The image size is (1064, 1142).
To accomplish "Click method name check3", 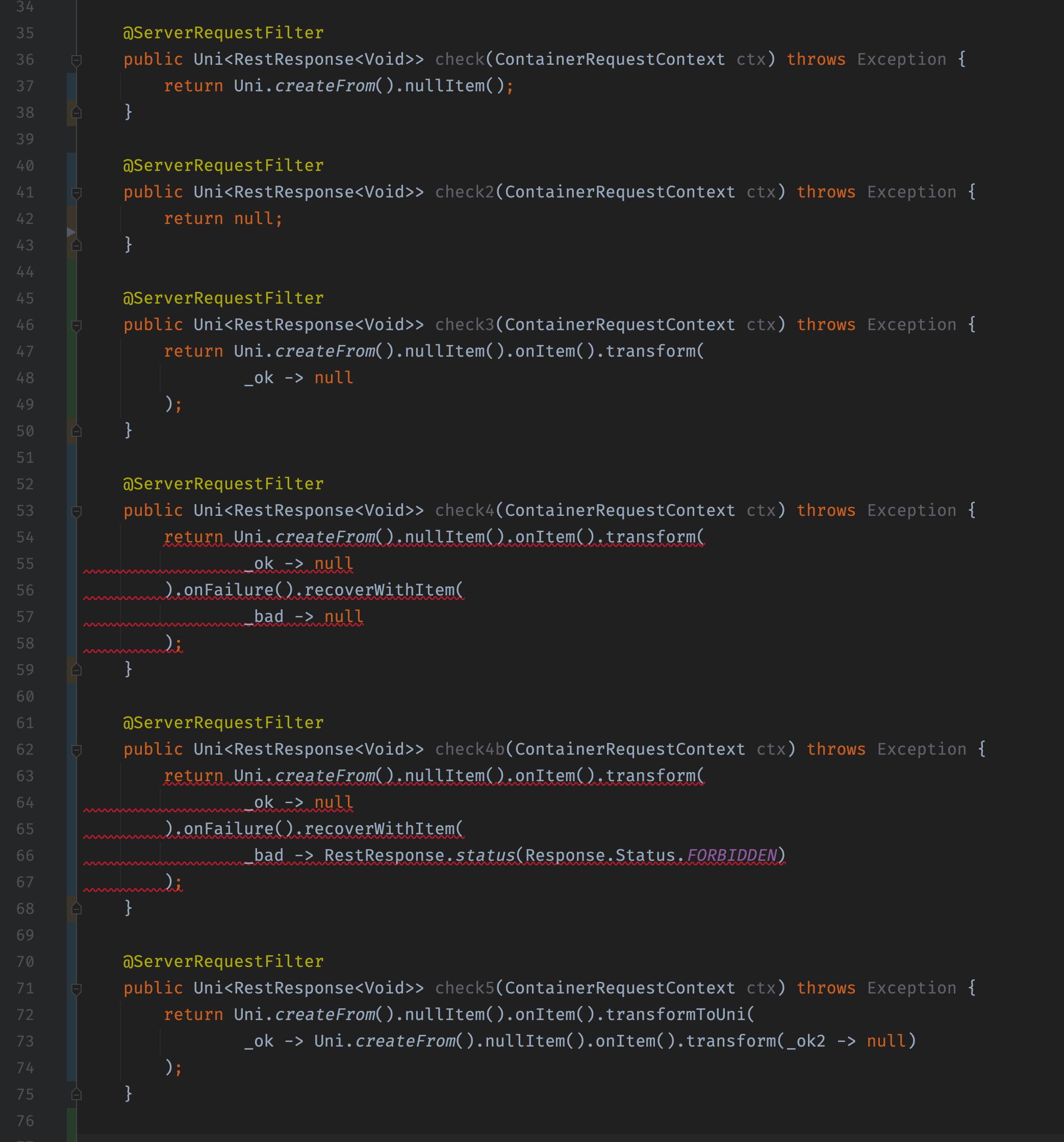I will point(465,325).
